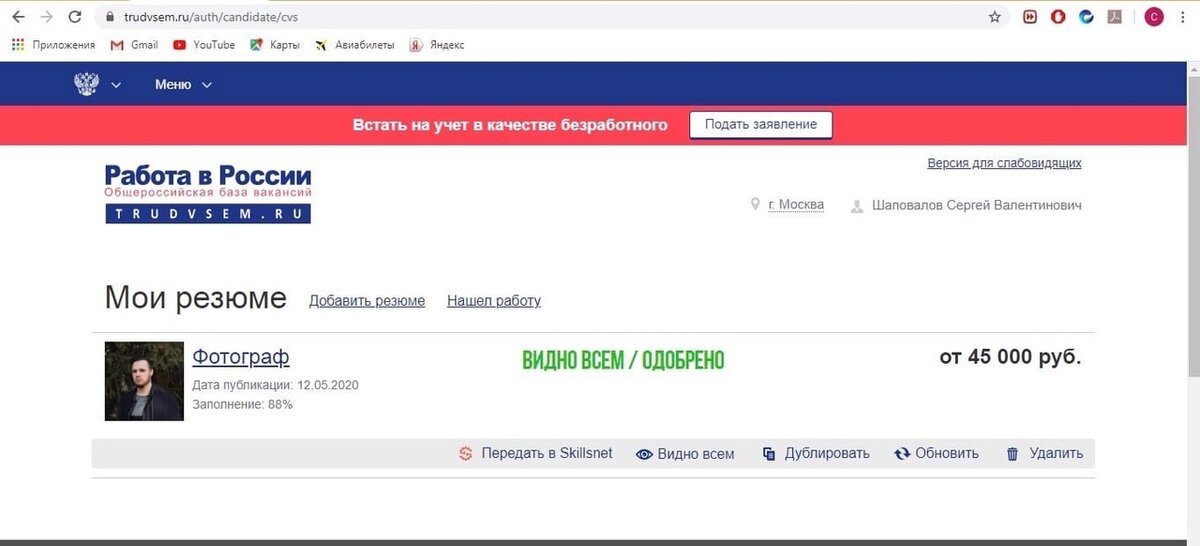Click the refresh arrows icon by Обновить

pyautogui.click(x=902, y=454)
